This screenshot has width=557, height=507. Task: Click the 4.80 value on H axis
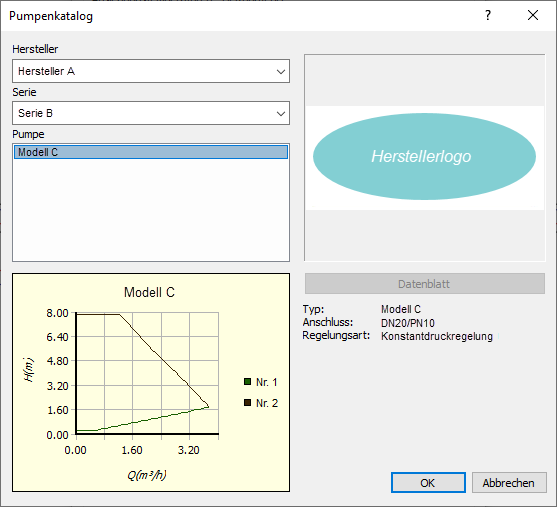57,361
